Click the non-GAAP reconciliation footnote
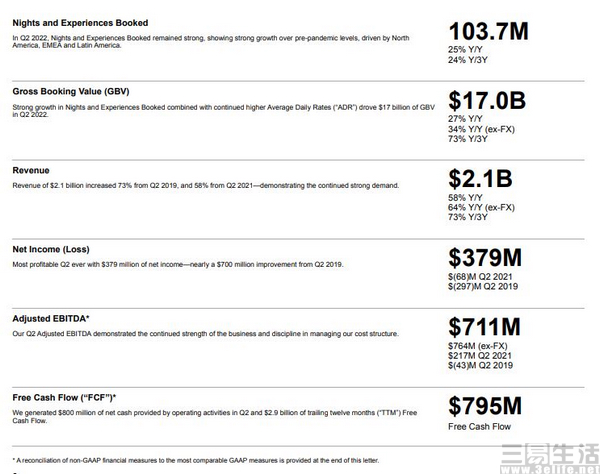This screenshot has height=474, width=600. tap(196, 461)
